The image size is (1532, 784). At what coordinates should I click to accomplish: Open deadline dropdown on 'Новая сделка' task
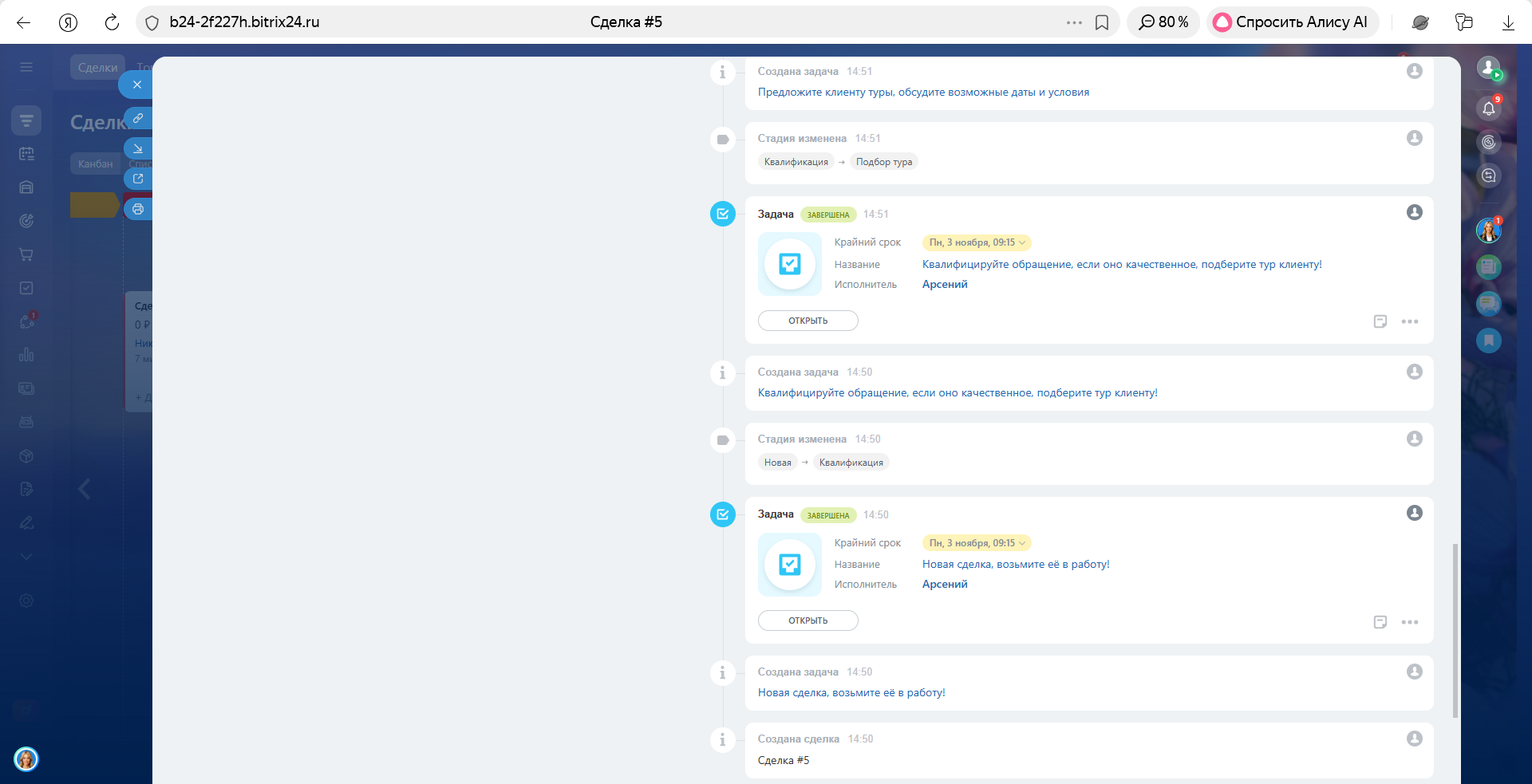click(x=977, y=543)
